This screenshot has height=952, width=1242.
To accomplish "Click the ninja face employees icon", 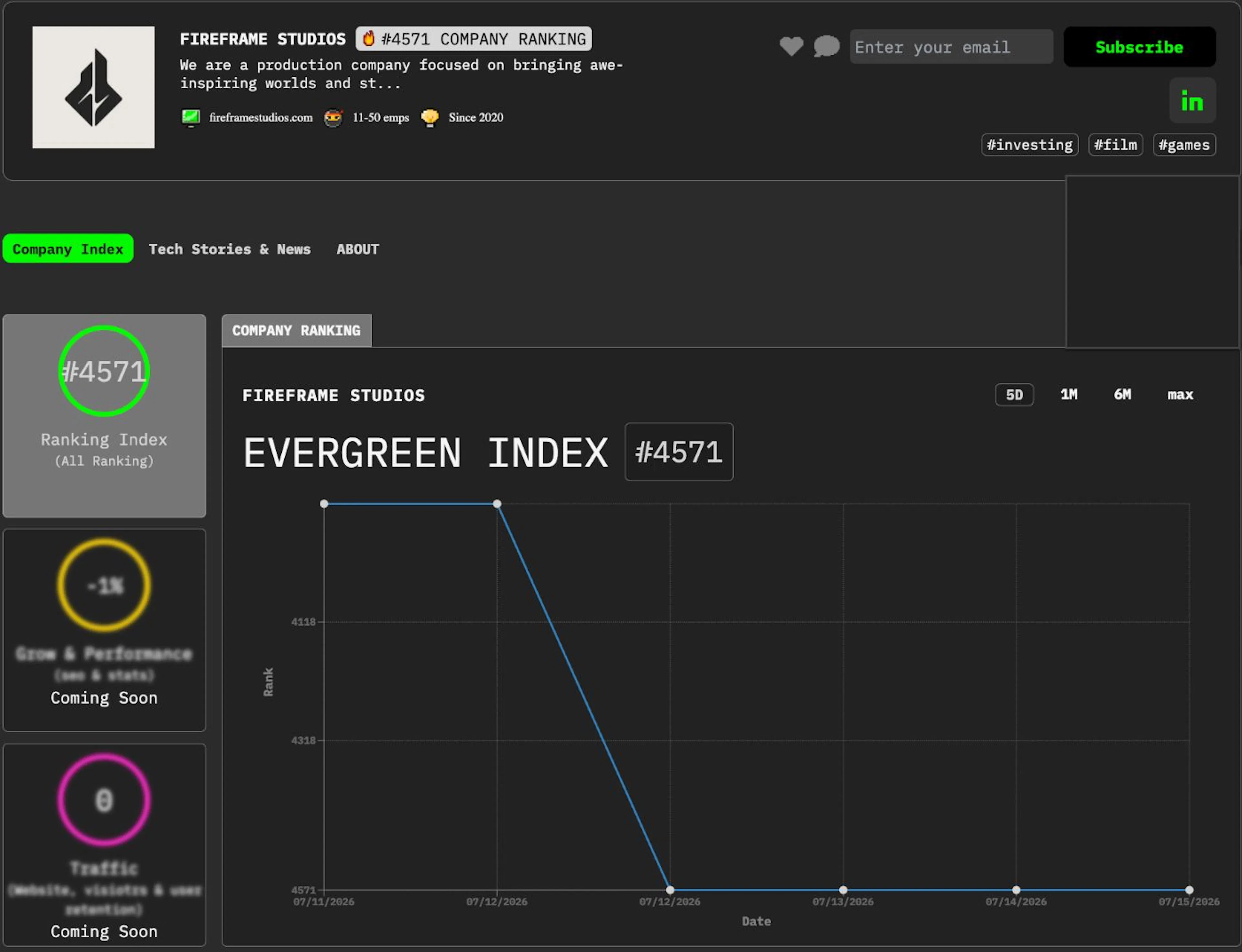I will pos(334,118).
